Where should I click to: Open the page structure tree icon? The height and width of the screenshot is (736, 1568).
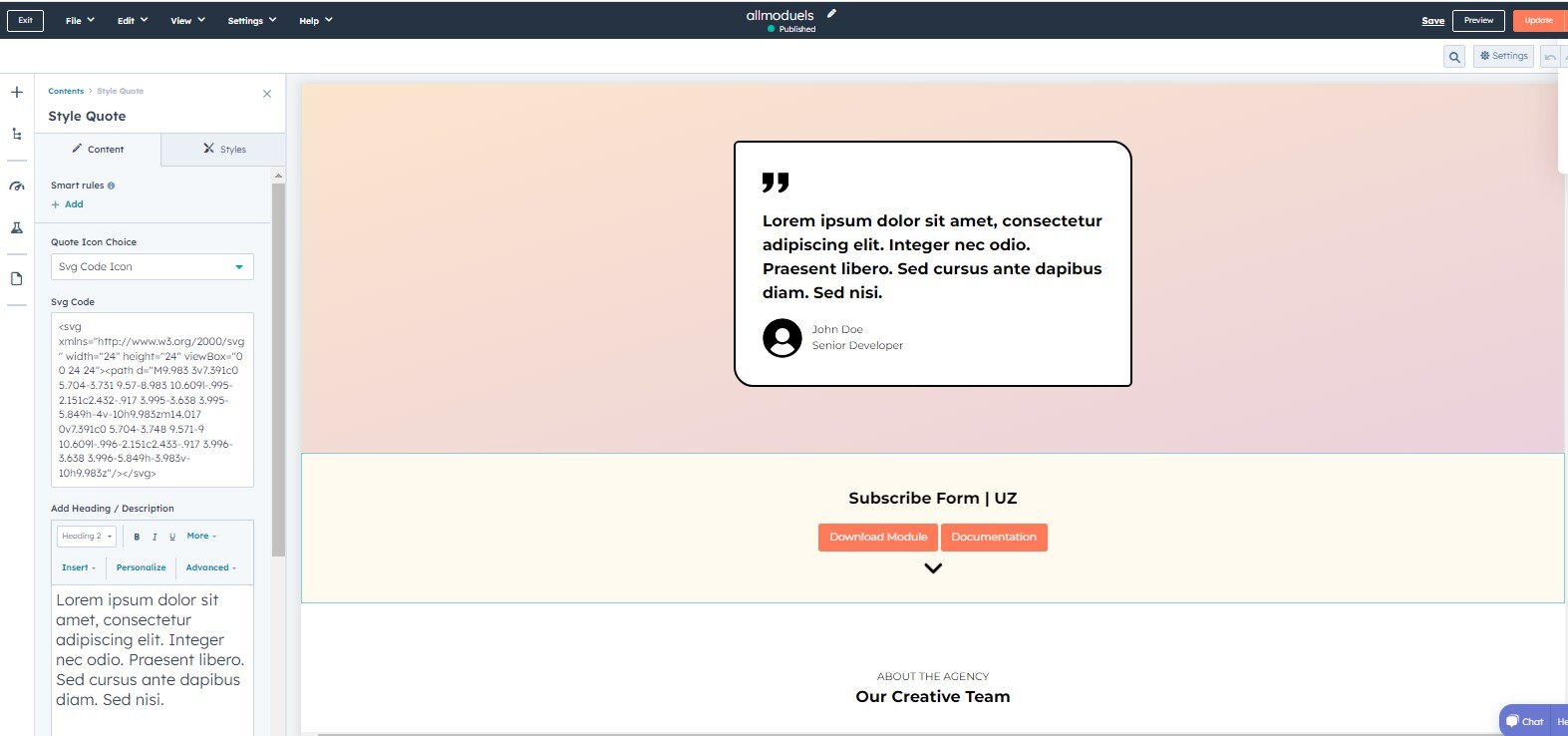click(17, 134)
